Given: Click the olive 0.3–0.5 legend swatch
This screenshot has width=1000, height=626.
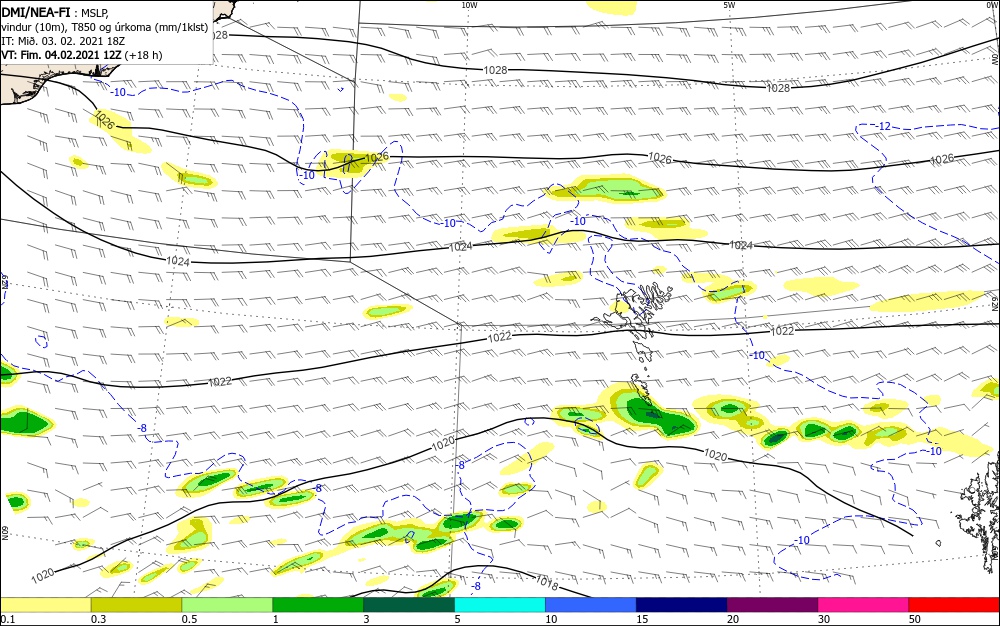Looking at the screenshot, I should coord(136,605).
